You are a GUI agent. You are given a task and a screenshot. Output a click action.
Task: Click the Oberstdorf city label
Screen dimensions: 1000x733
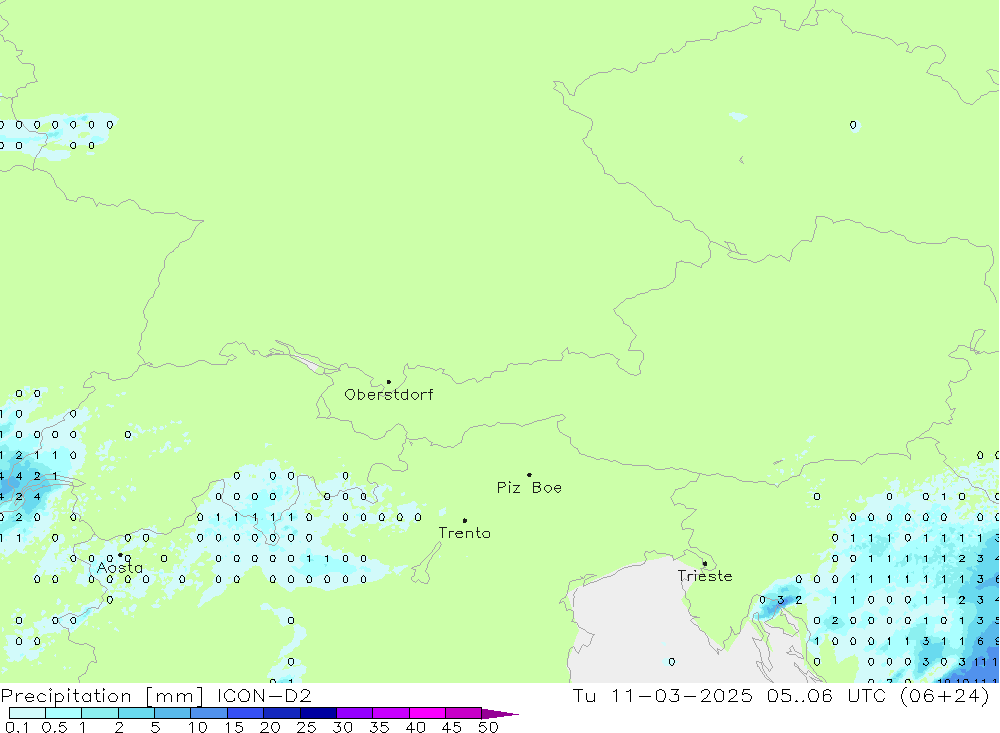pyautogui.click(x=388, y=395)
